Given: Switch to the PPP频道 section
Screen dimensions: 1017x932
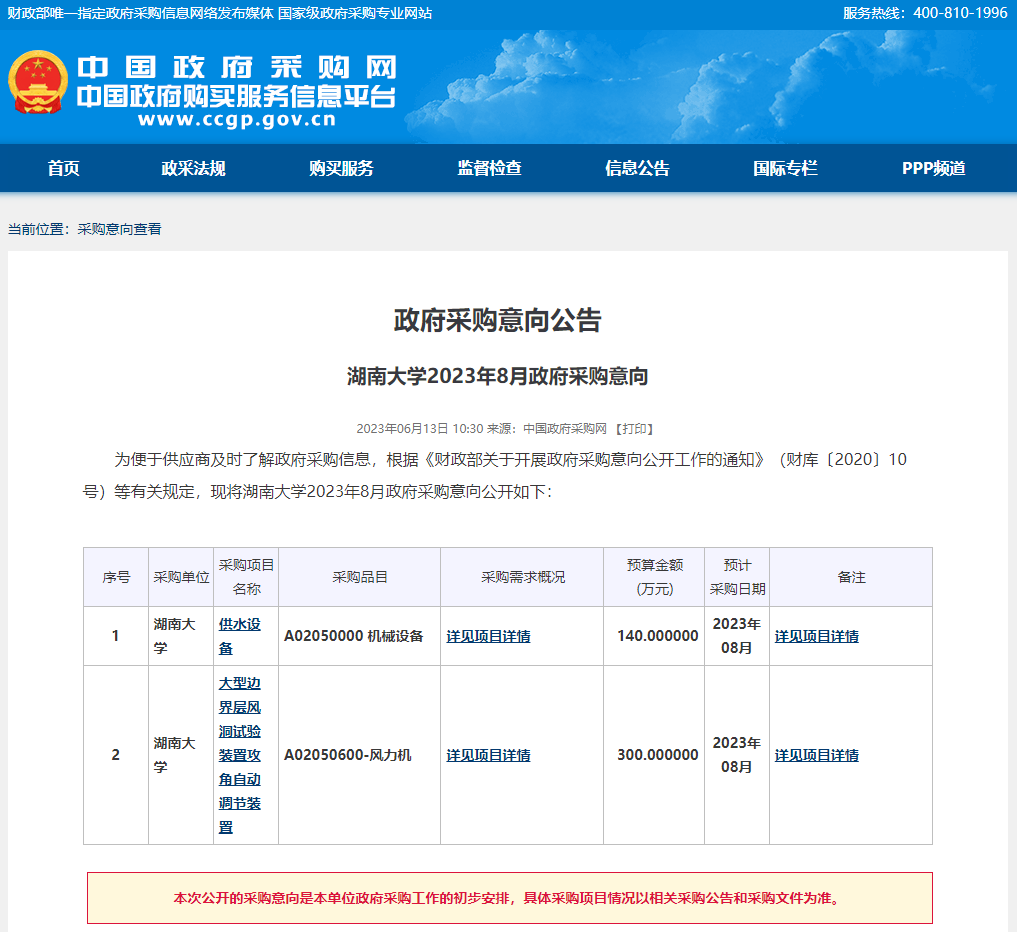Looking at the screenshot, I should (933, 169).
